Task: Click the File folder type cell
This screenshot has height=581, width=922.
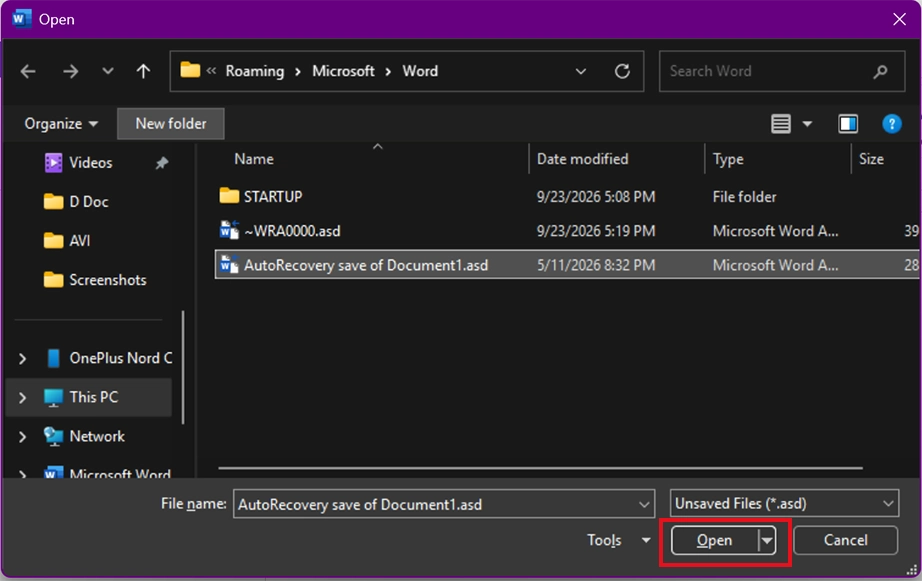Action: point(744,197)
